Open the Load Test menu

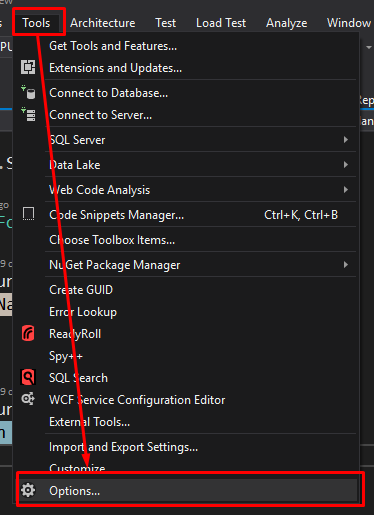[221, 23]
